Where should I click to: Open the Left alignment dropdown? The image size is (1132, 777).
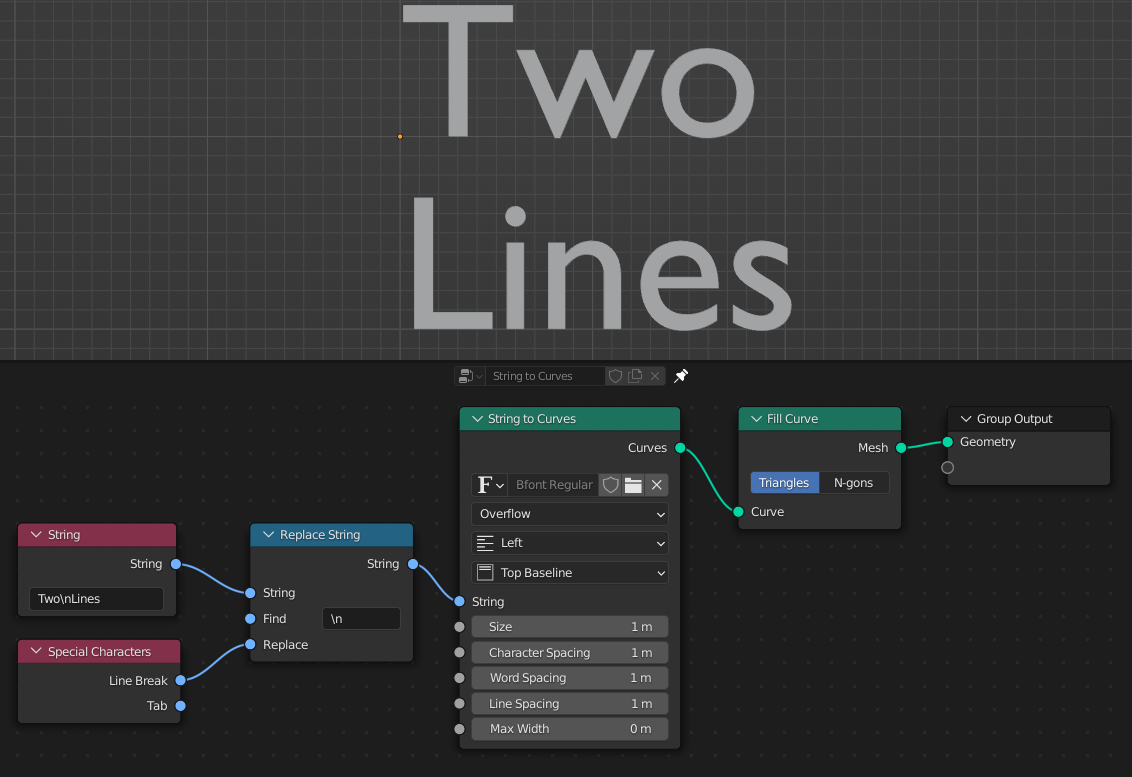(x=569, y=543)
